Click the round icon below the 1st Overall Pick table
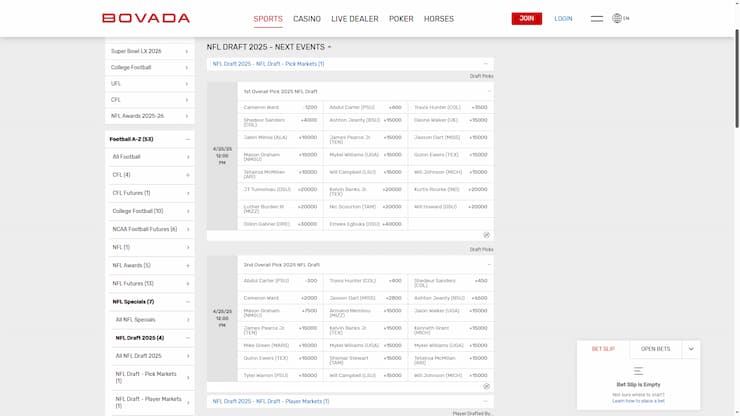The image size is (740, 416). [486, 235]
